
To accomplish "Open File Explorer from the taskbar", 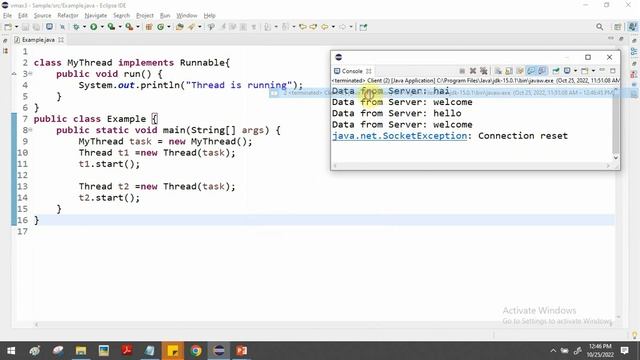I will coord(81,351).
